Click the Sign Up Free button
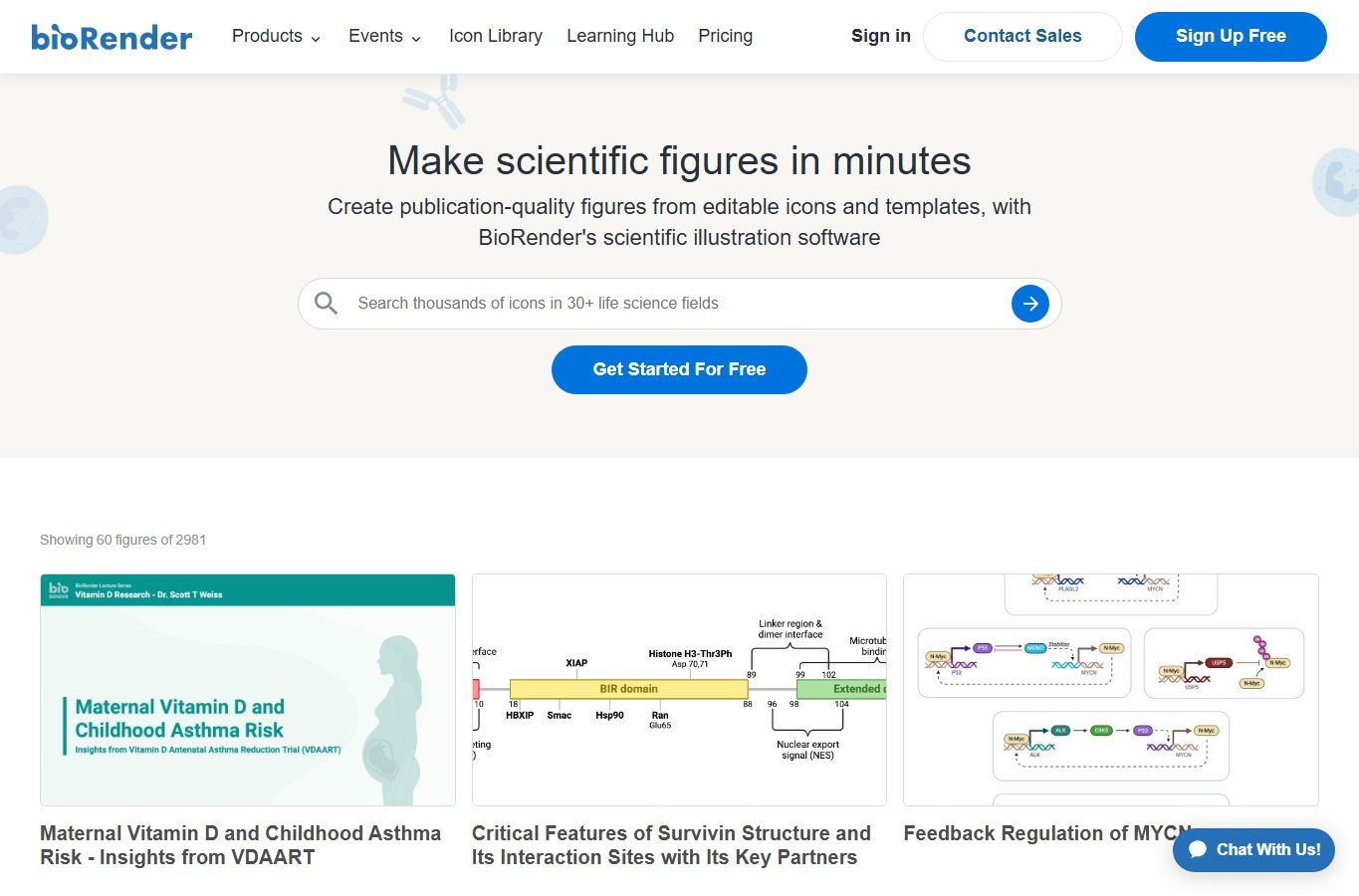This screenshot has height=896, width=1359. pyautogui.click(x=1231, y=37)
